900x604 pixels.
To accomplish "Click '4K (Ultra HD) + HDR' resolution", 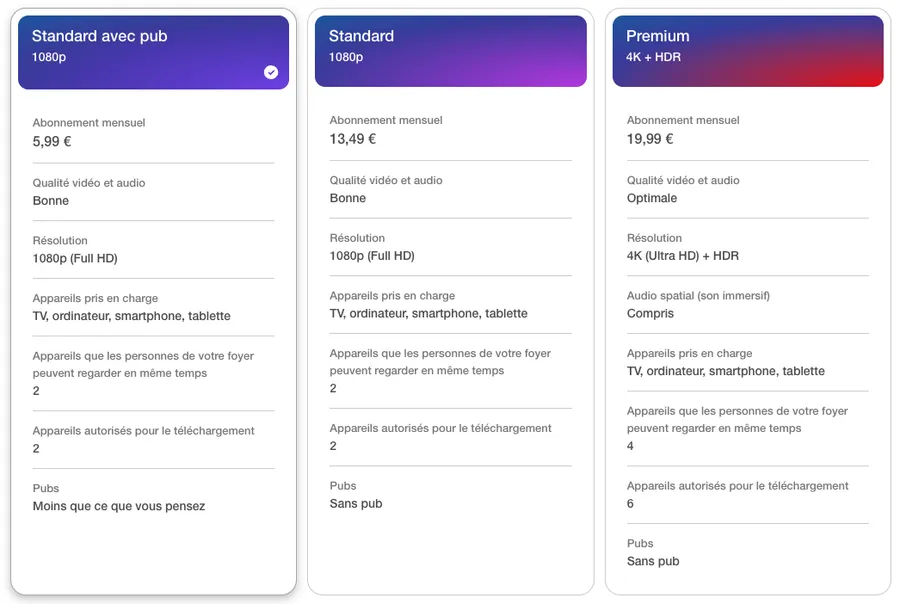I will 682,255.
